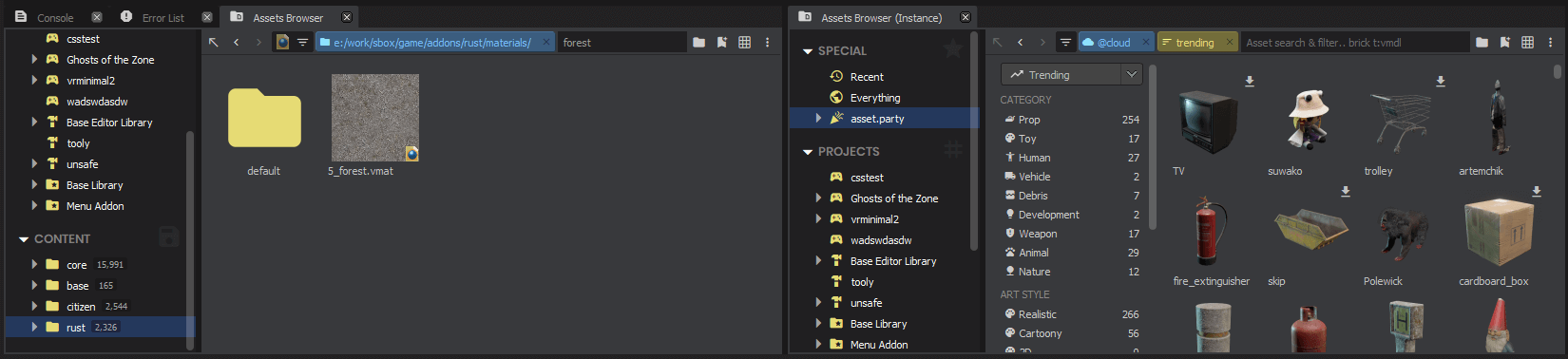Navigate back in left Assets Browser
1568x359 pixels.
[x=237, y=42]
